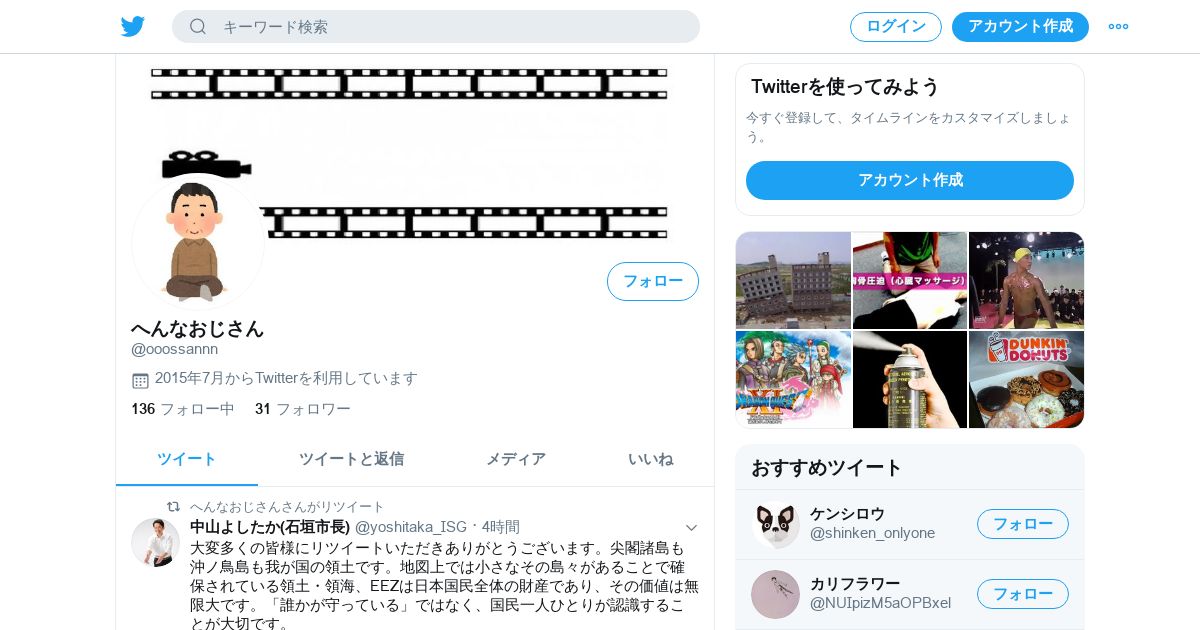
Task: Click the large アカウント作成 sidebar button
Action: coord(910,180)
